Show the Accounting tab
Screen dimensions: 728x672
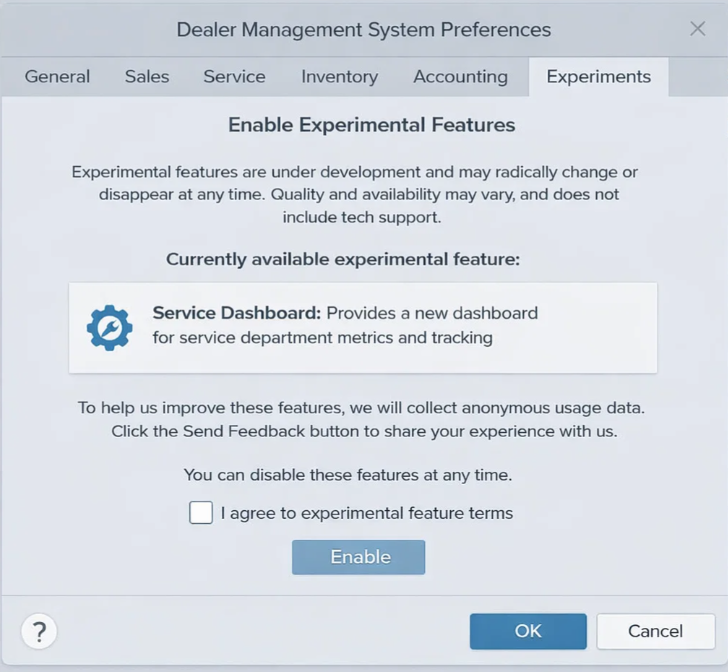click(461, 77)
